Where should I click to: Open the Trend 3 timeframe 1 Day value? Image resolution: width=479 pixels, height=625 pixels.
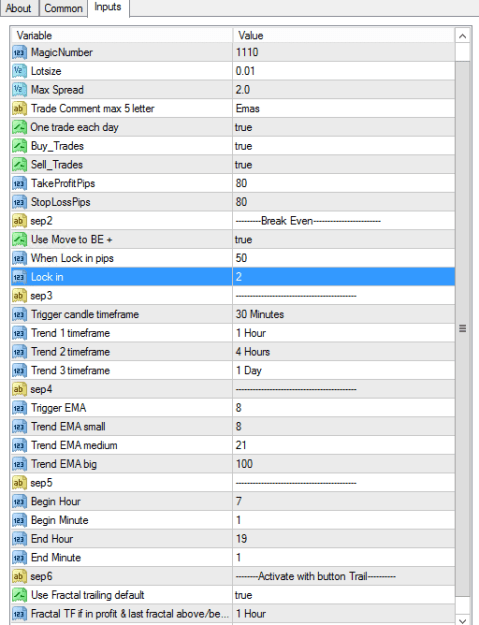344,371
